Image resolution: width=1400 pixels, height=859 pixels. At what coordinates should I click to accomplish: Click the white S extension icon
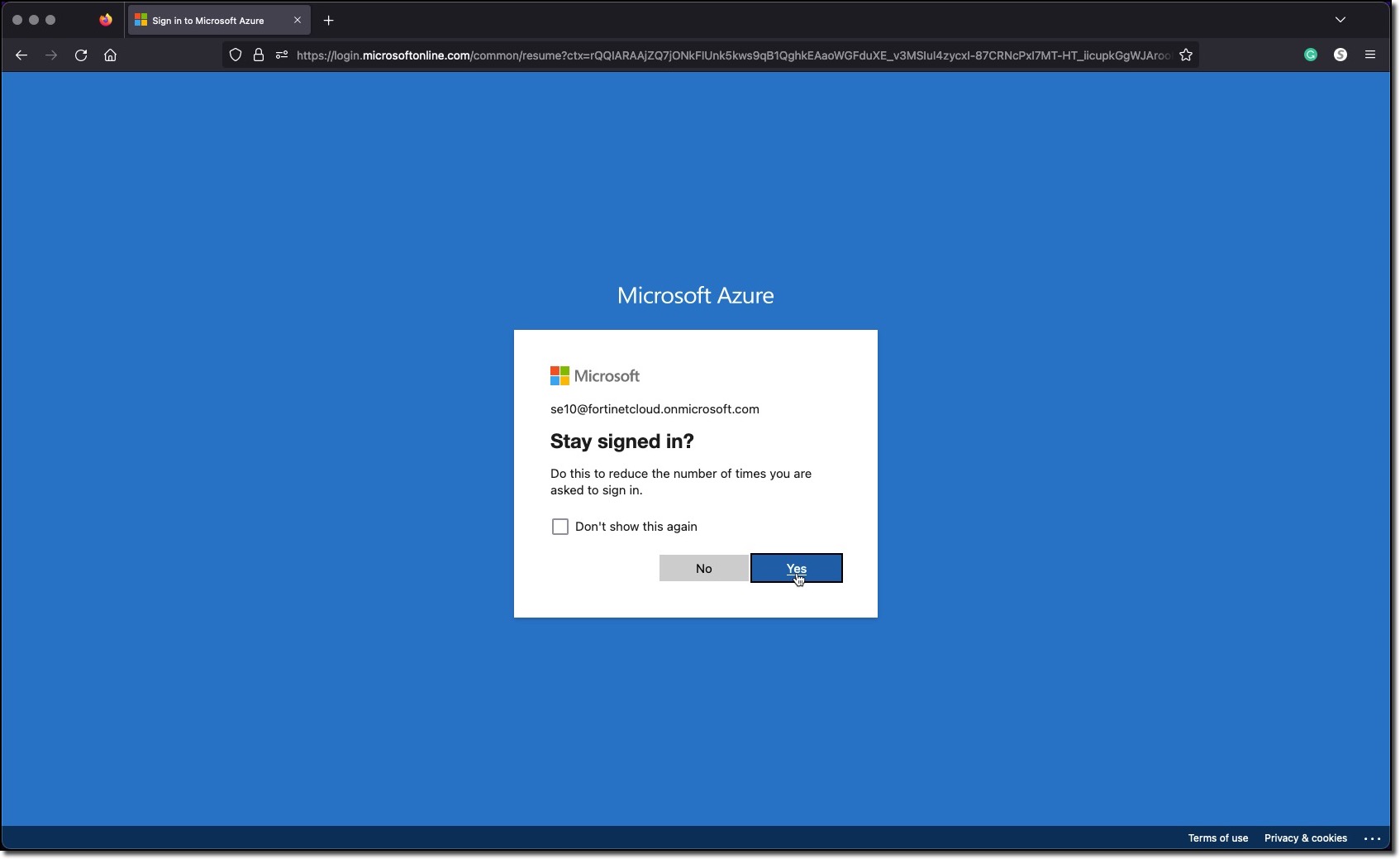click(1340, 55)
